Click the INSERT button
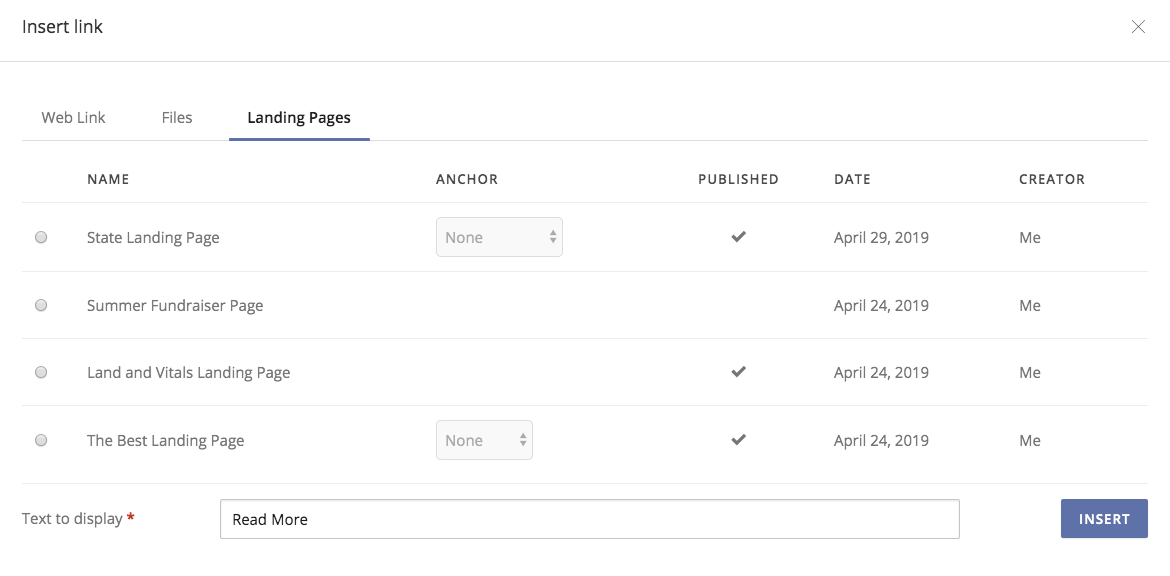Screen dimensions: 1170x576 [1104, 518]
